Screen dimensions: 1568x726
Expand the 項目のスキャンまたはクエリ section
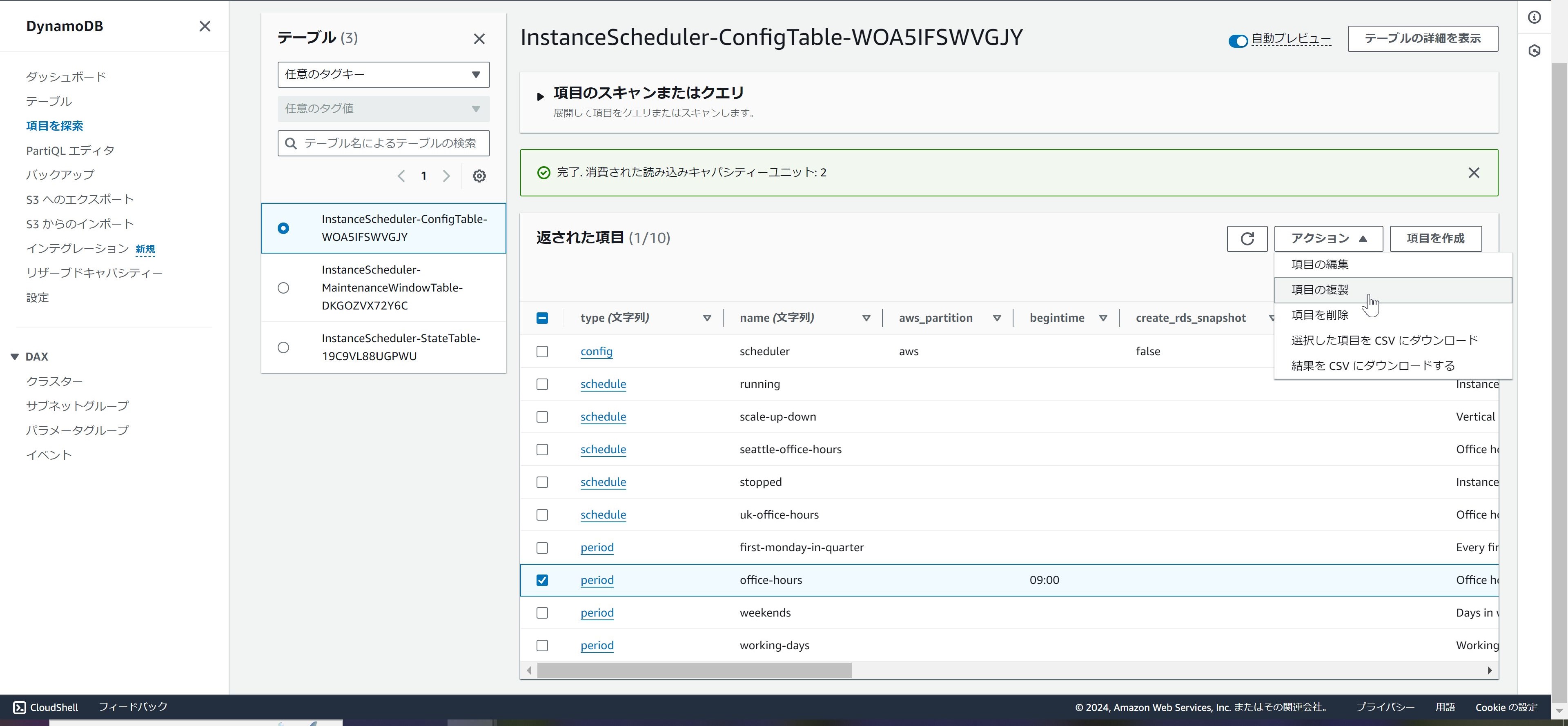[x=541, y=96]
